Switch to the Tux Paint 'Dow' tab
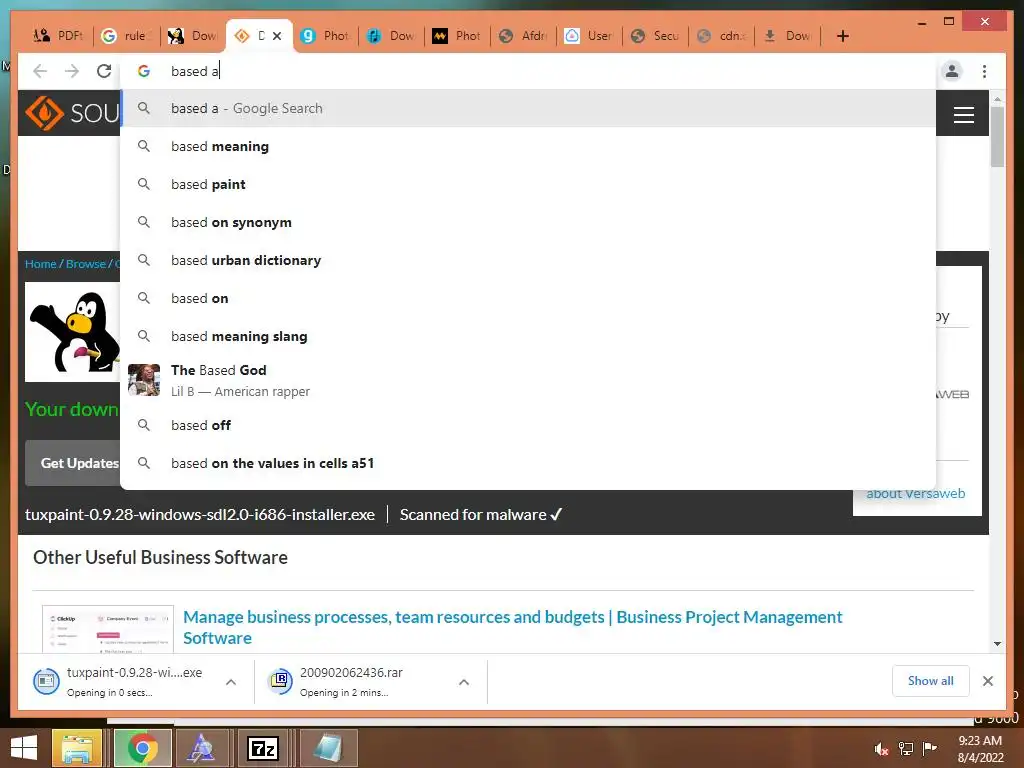Viewport: 1024px width, 768px height. [192, 36]
